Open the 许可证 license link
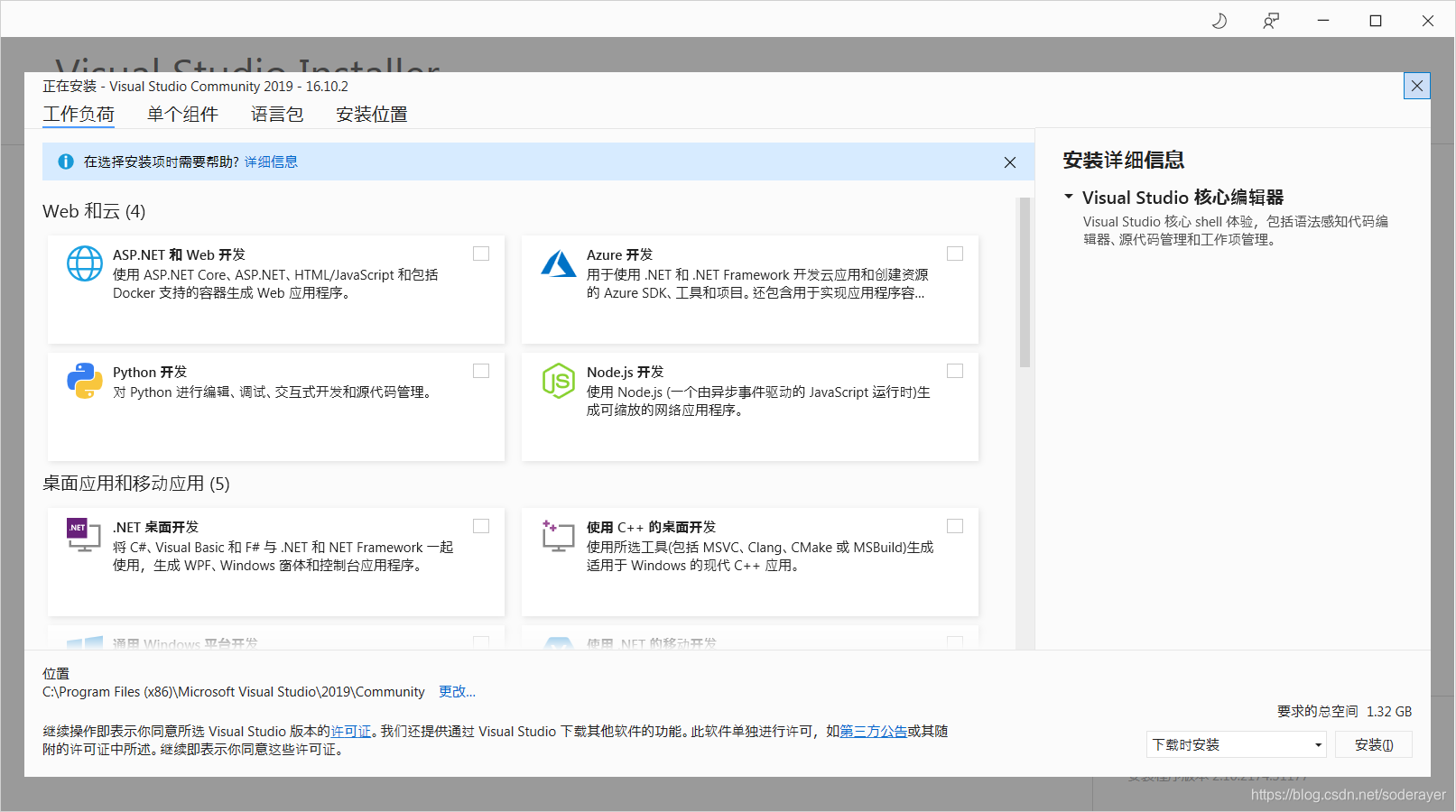This screenshot has height=812, width=1456. (351, 731)
